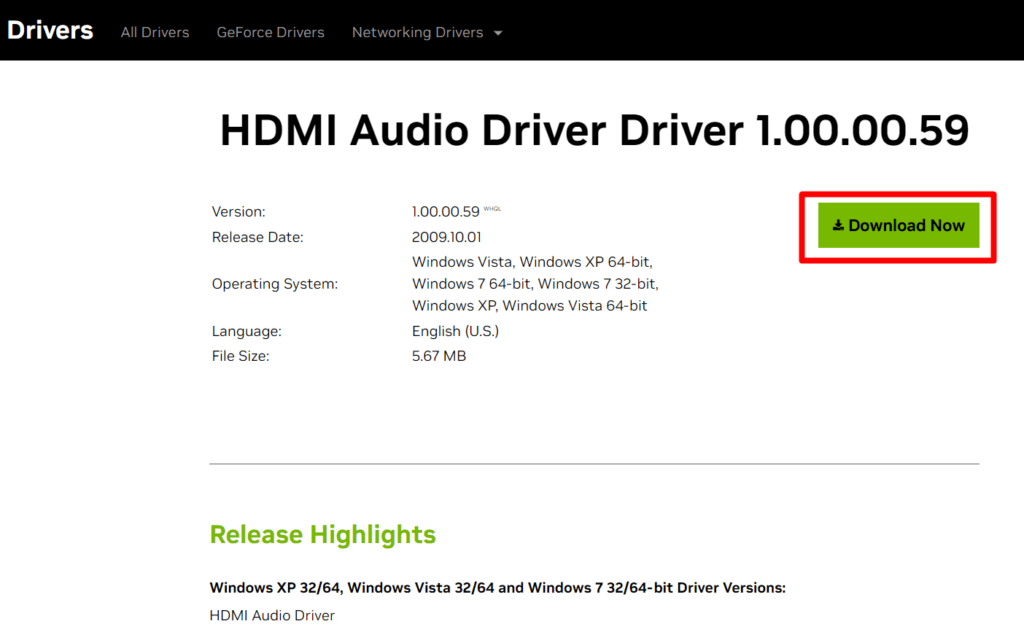
Task: Click the Release Date: label
Action: [x=257, y=237]
